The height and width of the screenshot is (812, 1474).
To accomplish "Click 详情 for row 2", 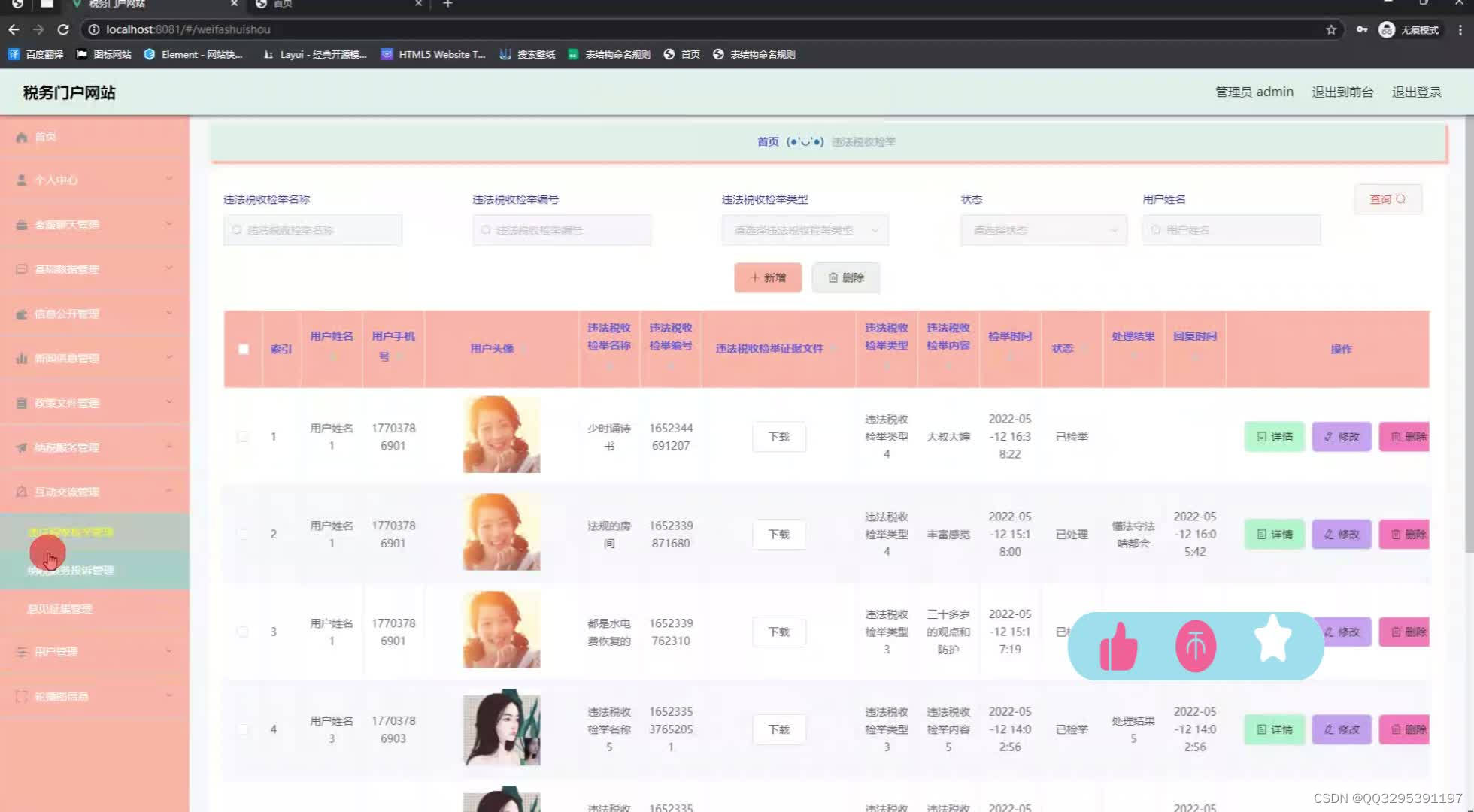I will [1275, 535].
